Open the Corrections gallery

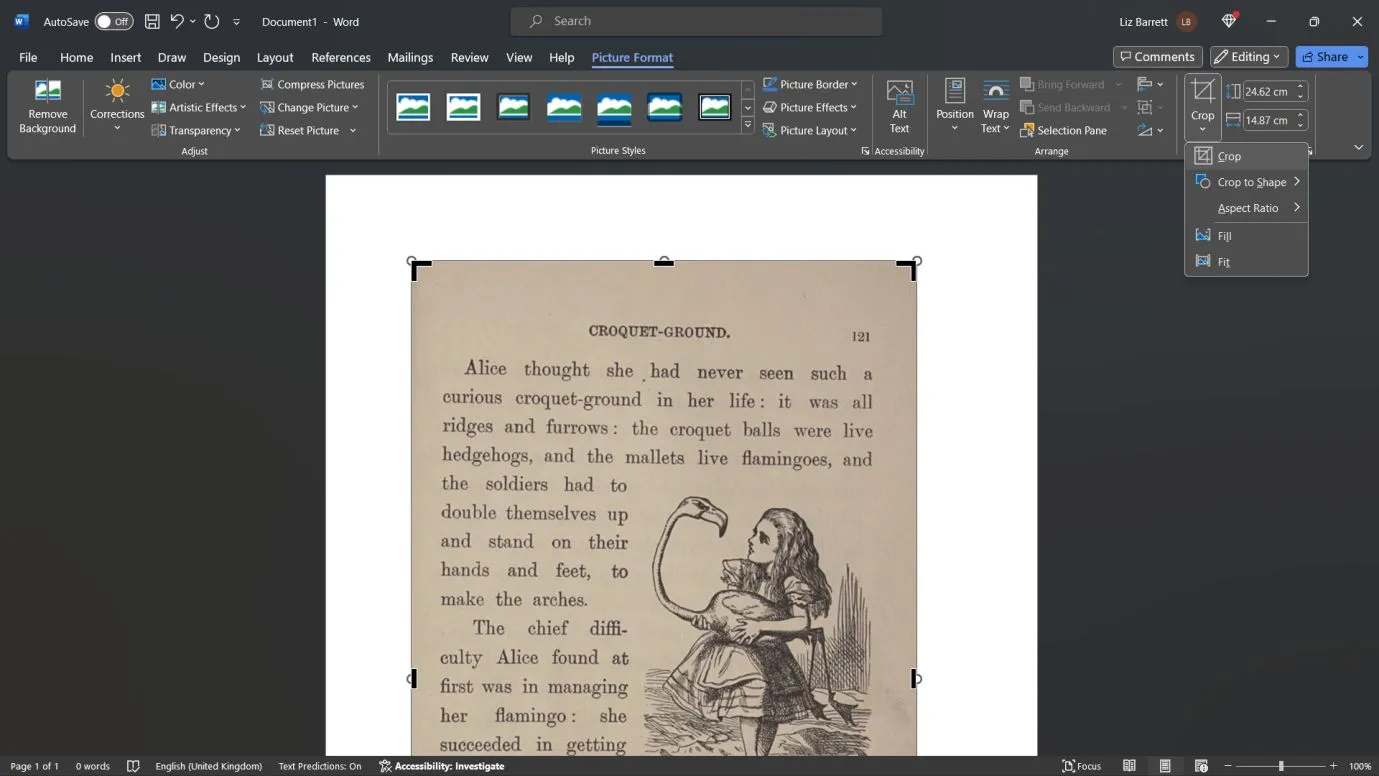(x=117, y=105)
